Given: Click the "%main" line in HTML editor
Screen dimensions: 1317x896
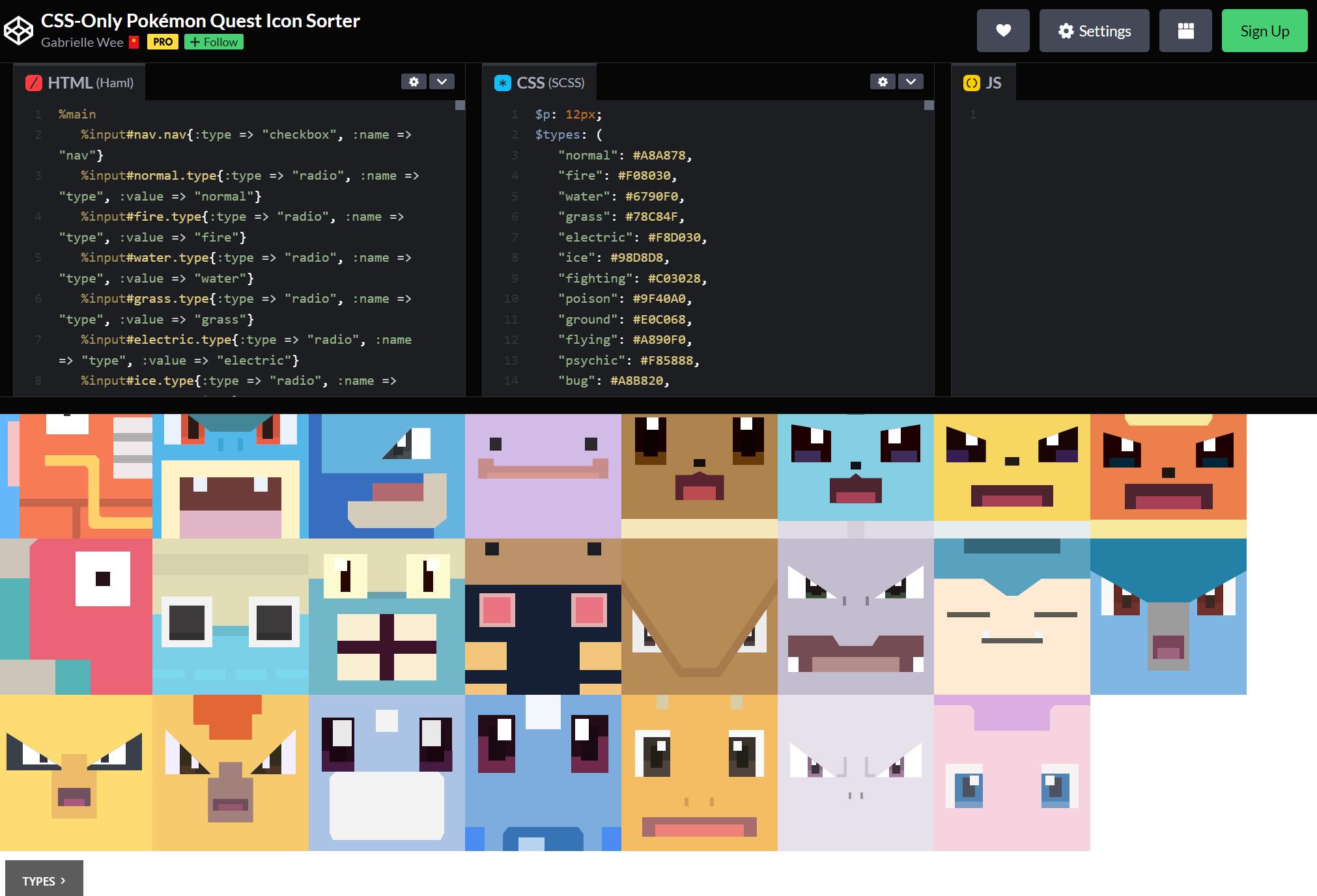Looking at the screenshot, I should (x=77, y=115).
